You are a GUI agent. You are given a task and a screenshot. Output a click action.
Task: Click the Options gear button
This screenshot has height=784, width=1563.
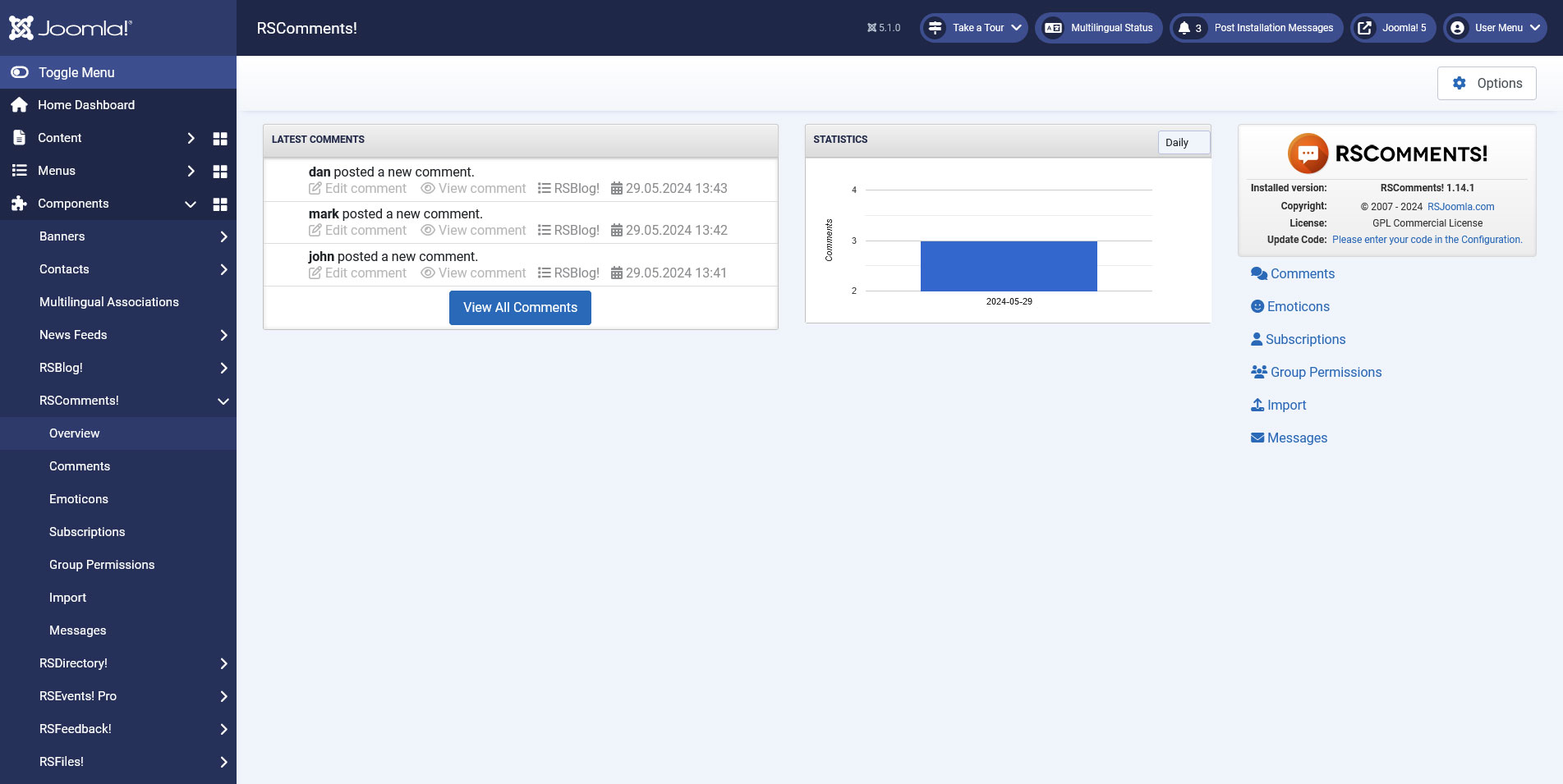[1487, 83]
